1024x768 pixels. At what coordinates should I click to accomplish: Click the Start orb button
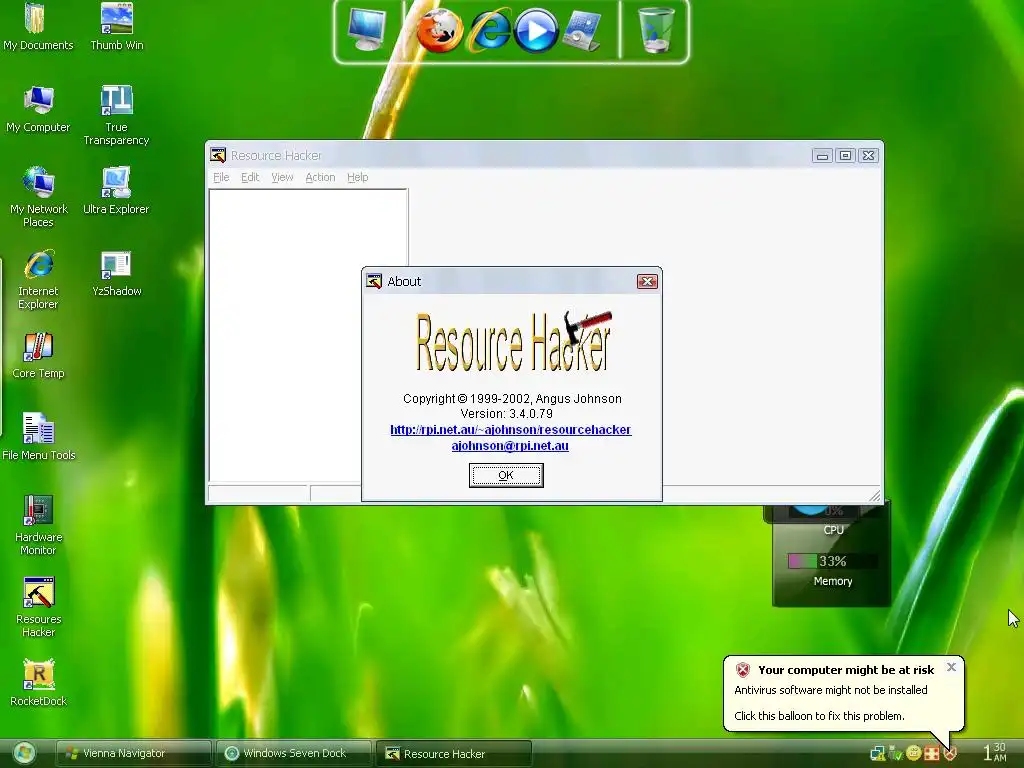(x=24, y=753)
